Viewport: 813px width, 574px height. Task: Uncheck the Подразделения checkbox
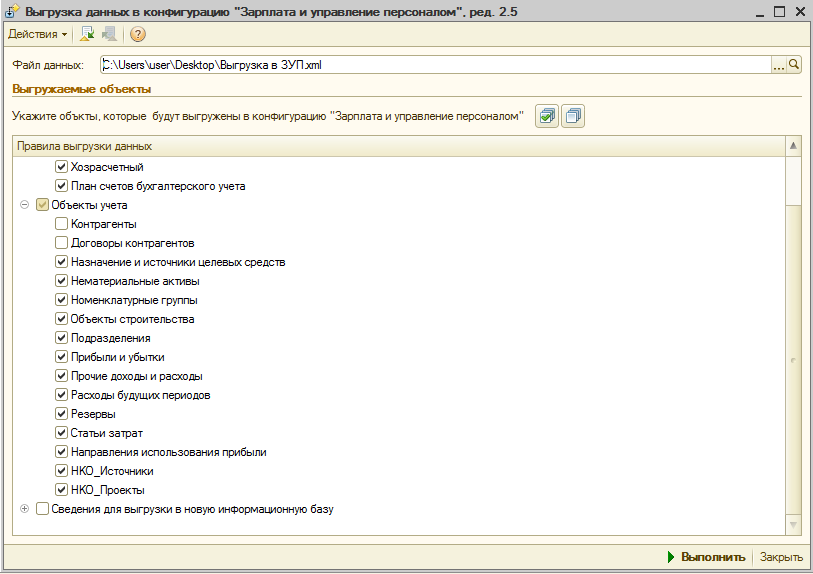pos(61,338)
